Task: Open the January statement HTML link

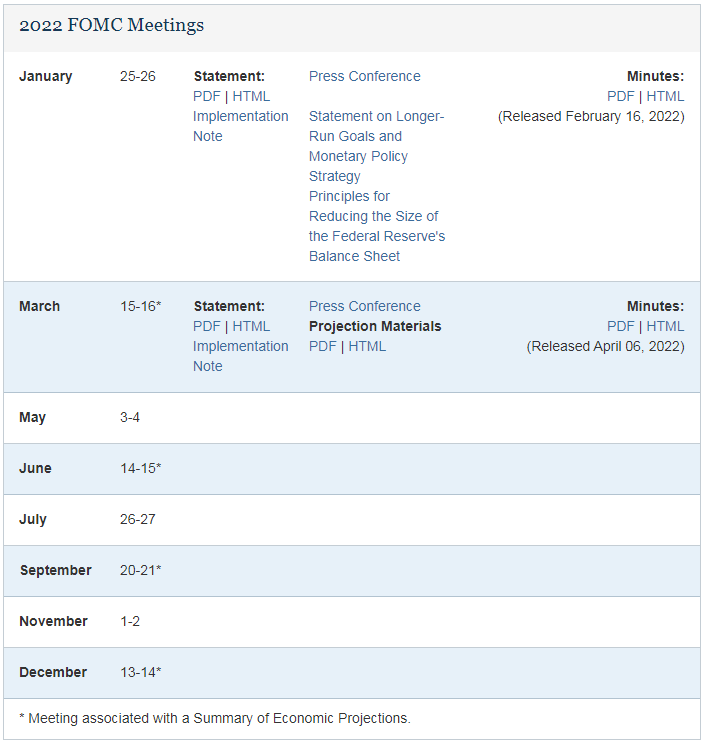Action: coord(251,96)
